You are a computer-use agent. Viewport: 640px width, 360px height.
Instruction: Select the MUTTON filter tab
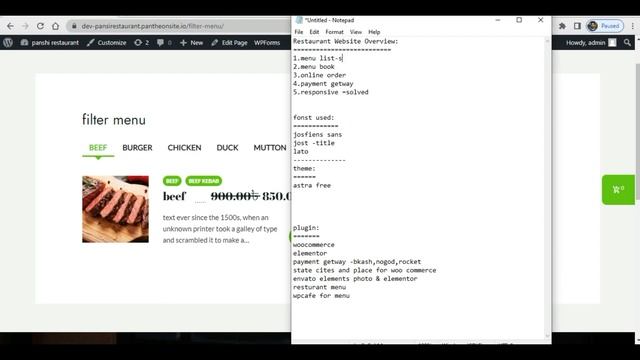[x=270, y=148]
